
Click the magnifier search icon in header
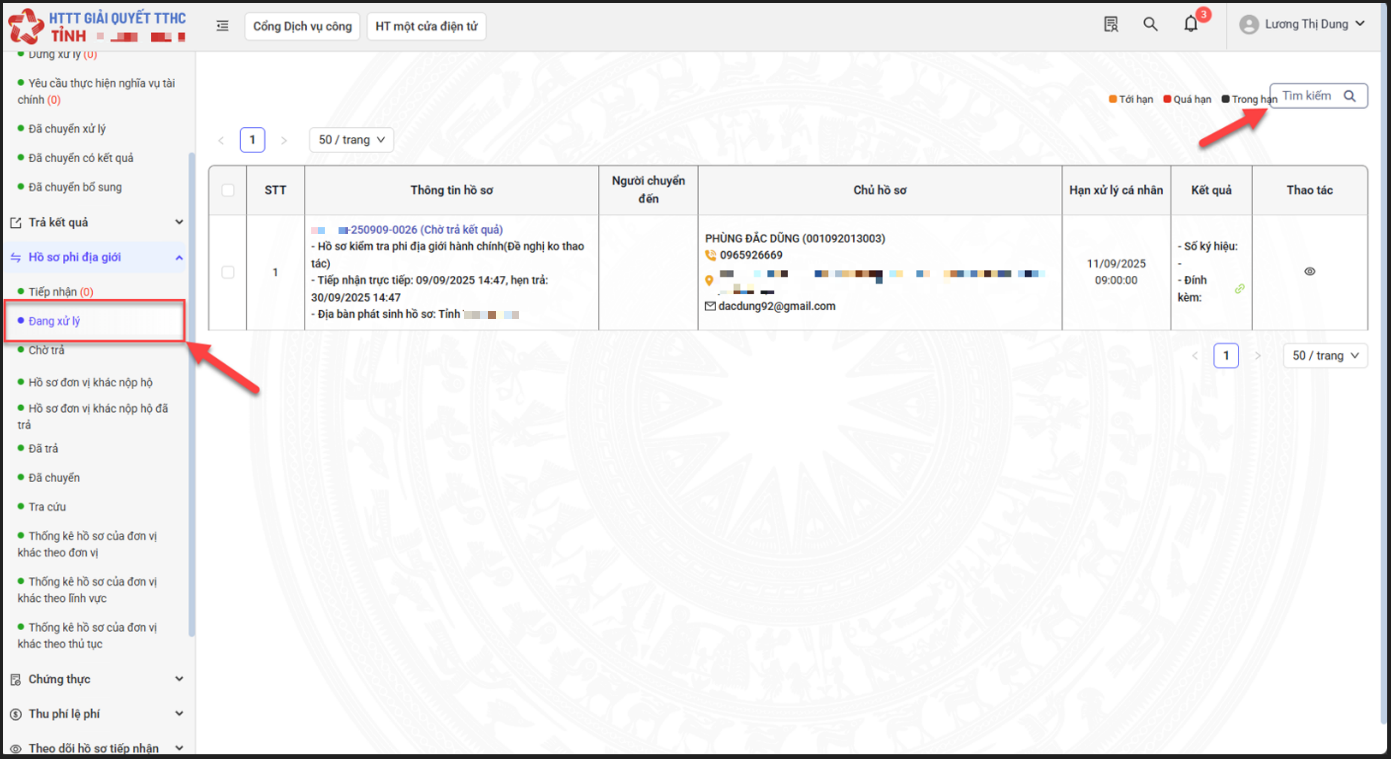coord(1150,25)
